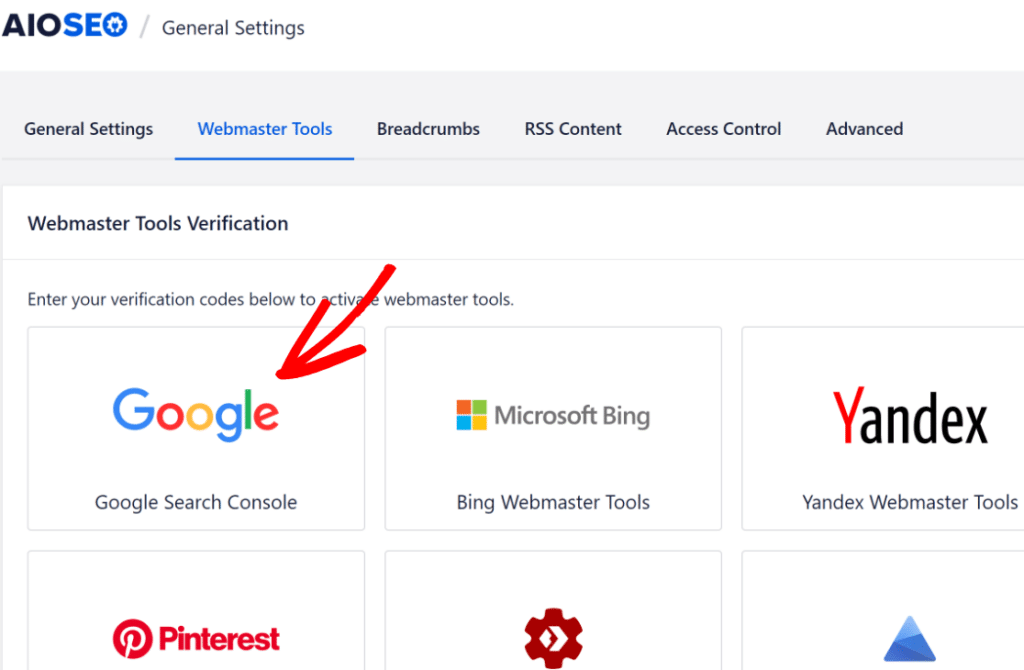This screenshot has height=670, width=1024.
Task: Click the AIOSEO logo
Action: pos(66,24)
